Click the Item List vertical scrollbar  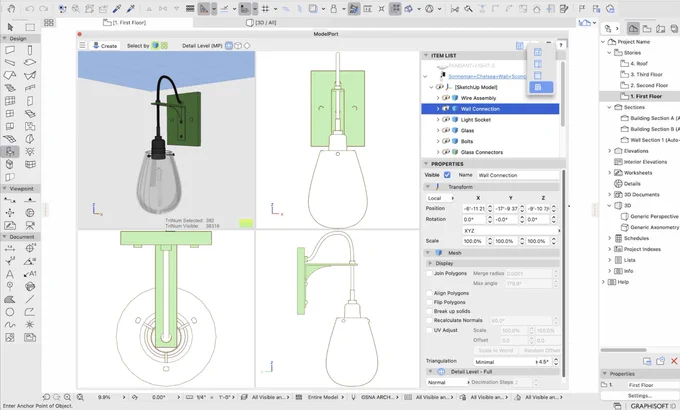pos(563,93)
